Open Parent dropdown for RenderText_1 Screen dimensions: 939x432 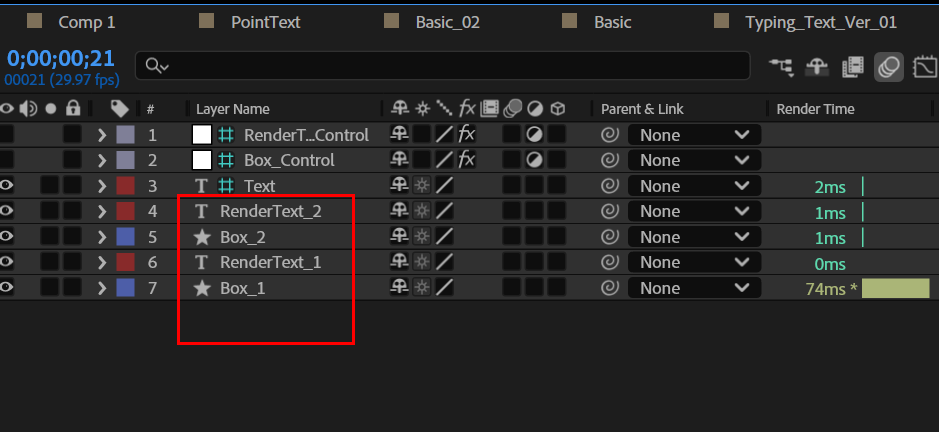pyautogui.click(x=694, y=262)
